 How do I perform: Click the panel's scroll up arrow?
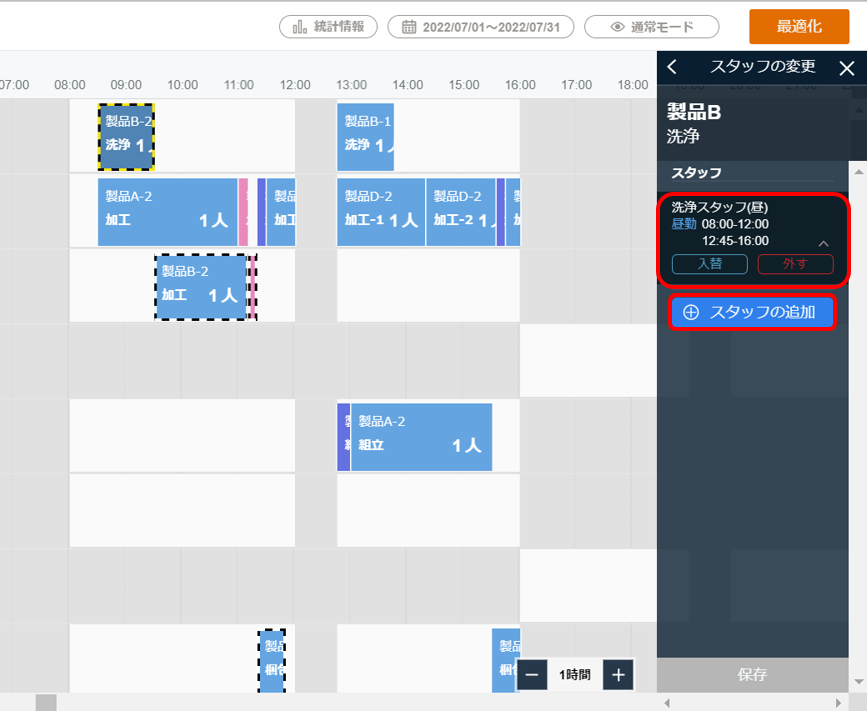click(859, 172)
